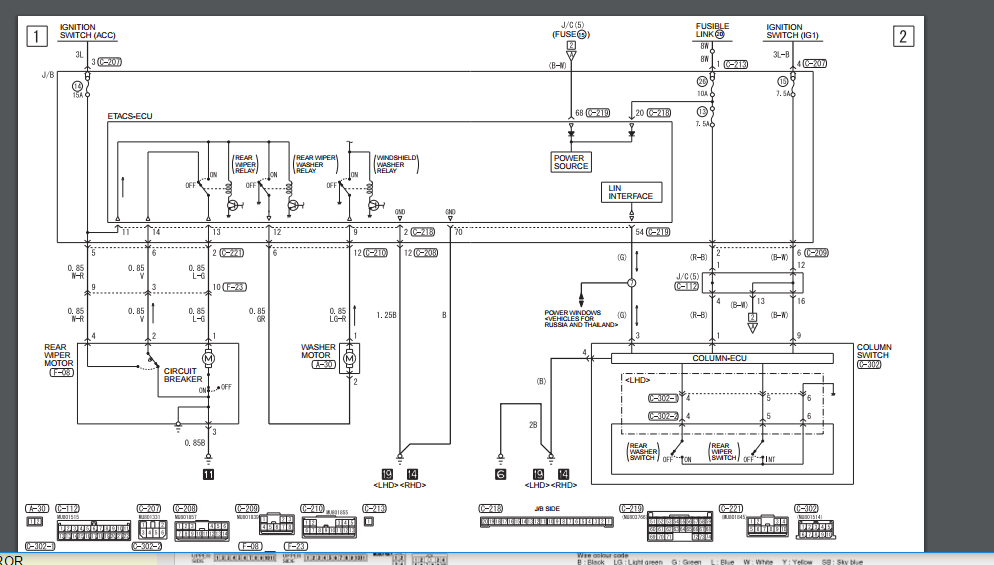
Task: Select the POWER SOURCE block
Action: pos(571,162)
